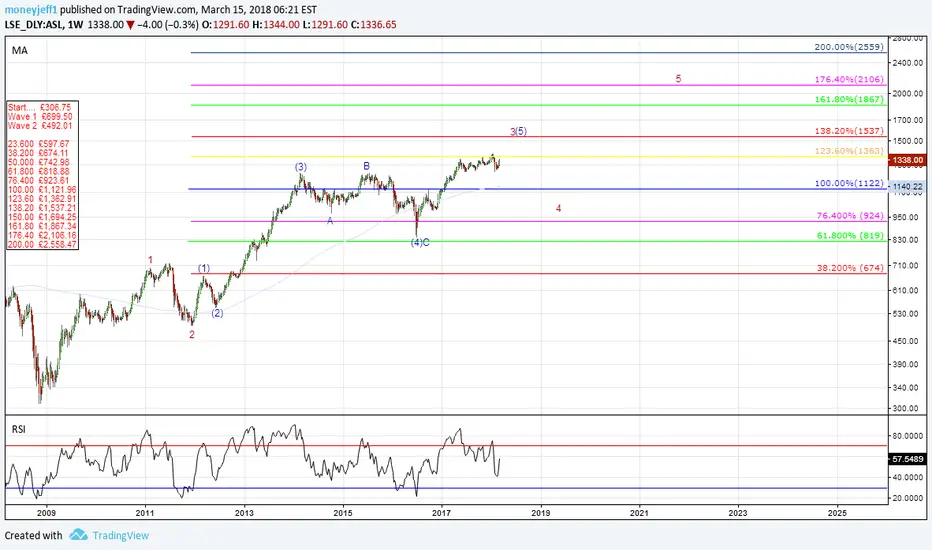Image resolution: width=932 pixels, height=550 pixels.
Task: Click the 2400.00 price axis label
Action: coord(908,62)
